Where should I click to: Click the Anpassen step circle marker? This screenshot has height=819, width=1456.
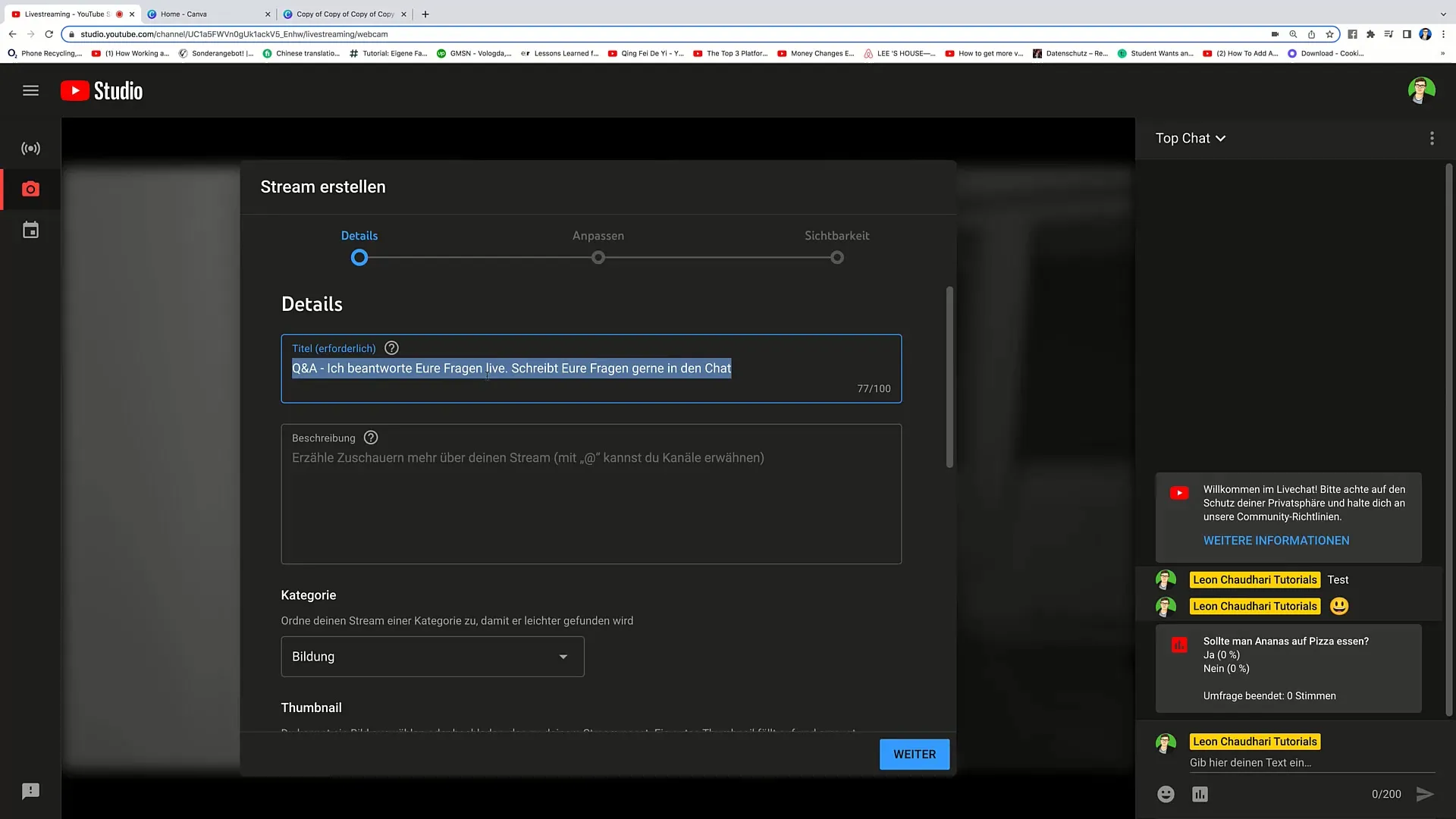pos(598,258)
